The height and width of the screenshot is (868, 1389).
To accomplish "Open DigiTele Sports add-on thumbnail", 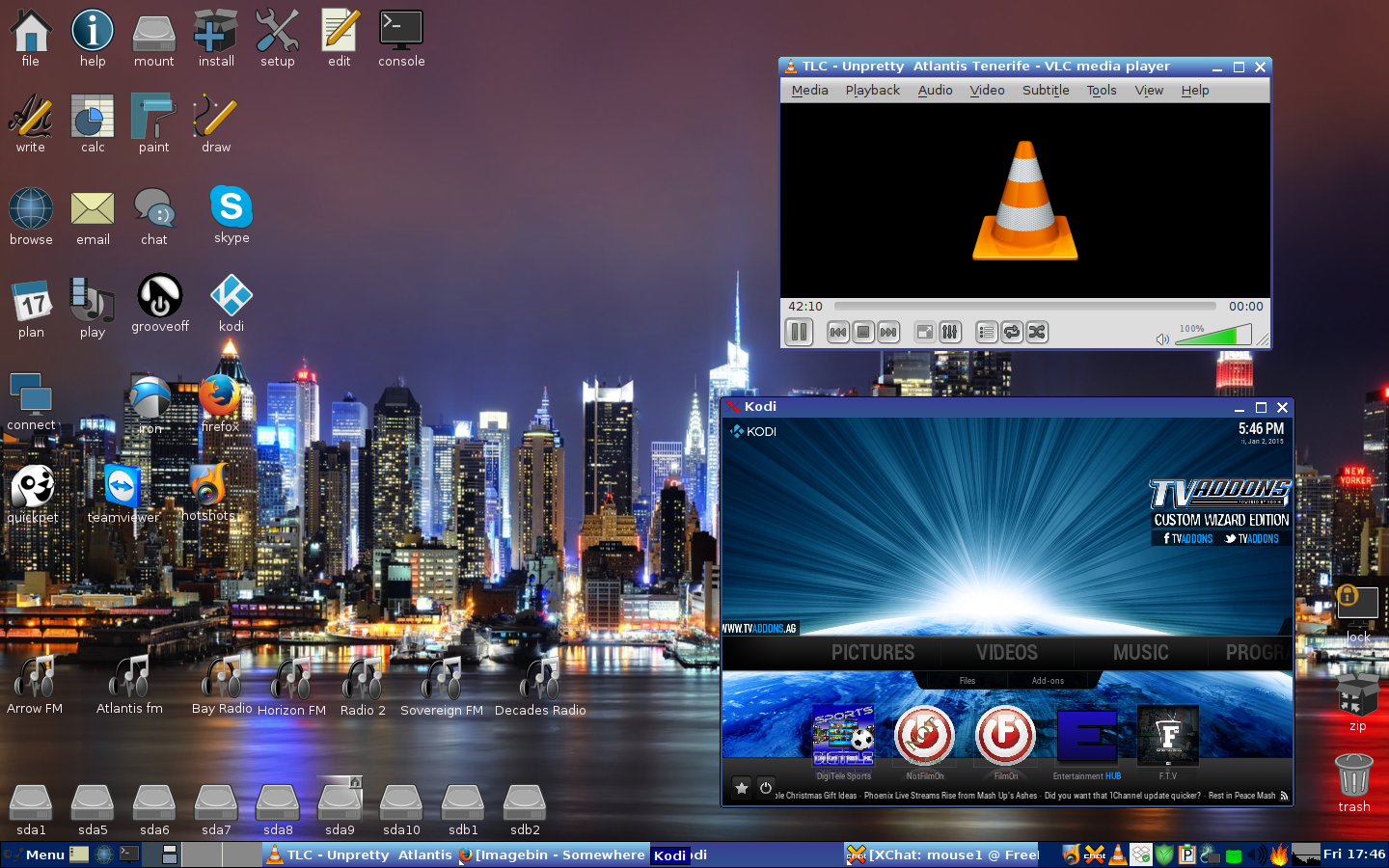I will click(844, 737).
